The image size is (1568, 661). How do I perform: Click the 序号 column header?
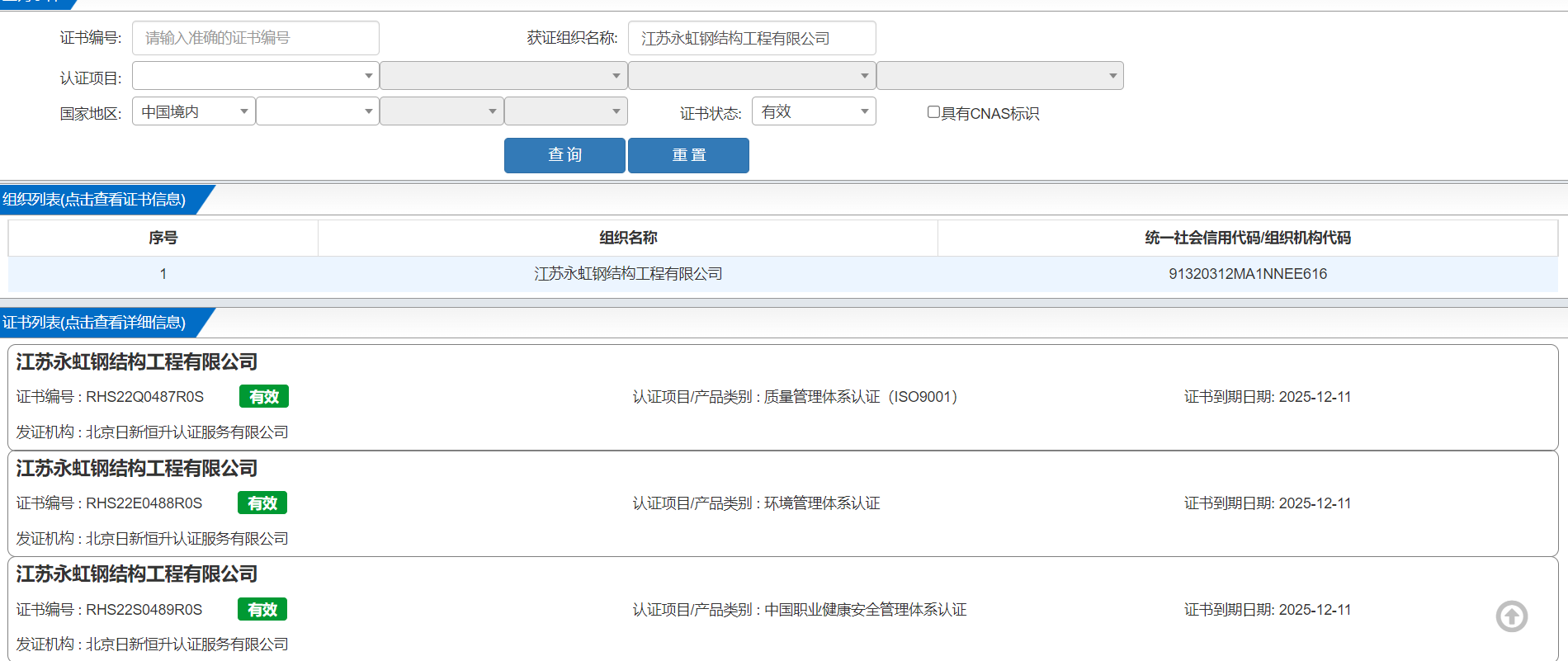163,238
